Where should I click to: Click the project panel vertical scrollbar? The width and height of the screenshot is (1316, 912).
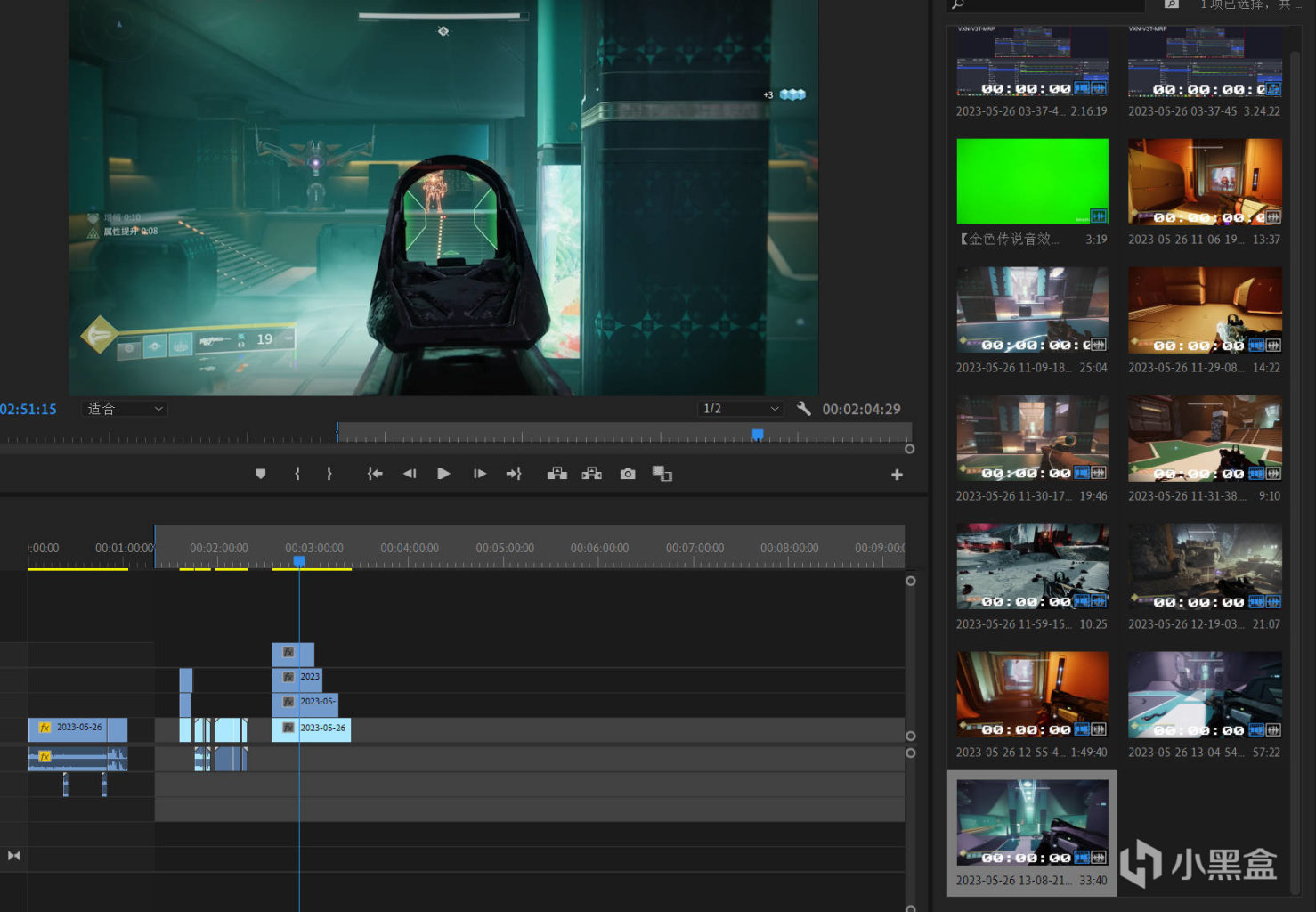(x=1296, y=472)
